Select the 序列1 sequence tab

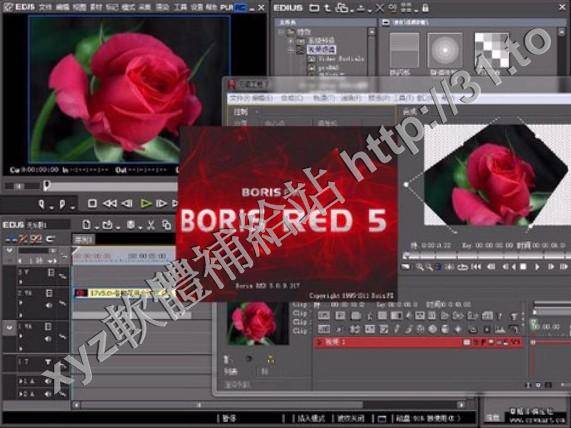[x=83, y=239]
